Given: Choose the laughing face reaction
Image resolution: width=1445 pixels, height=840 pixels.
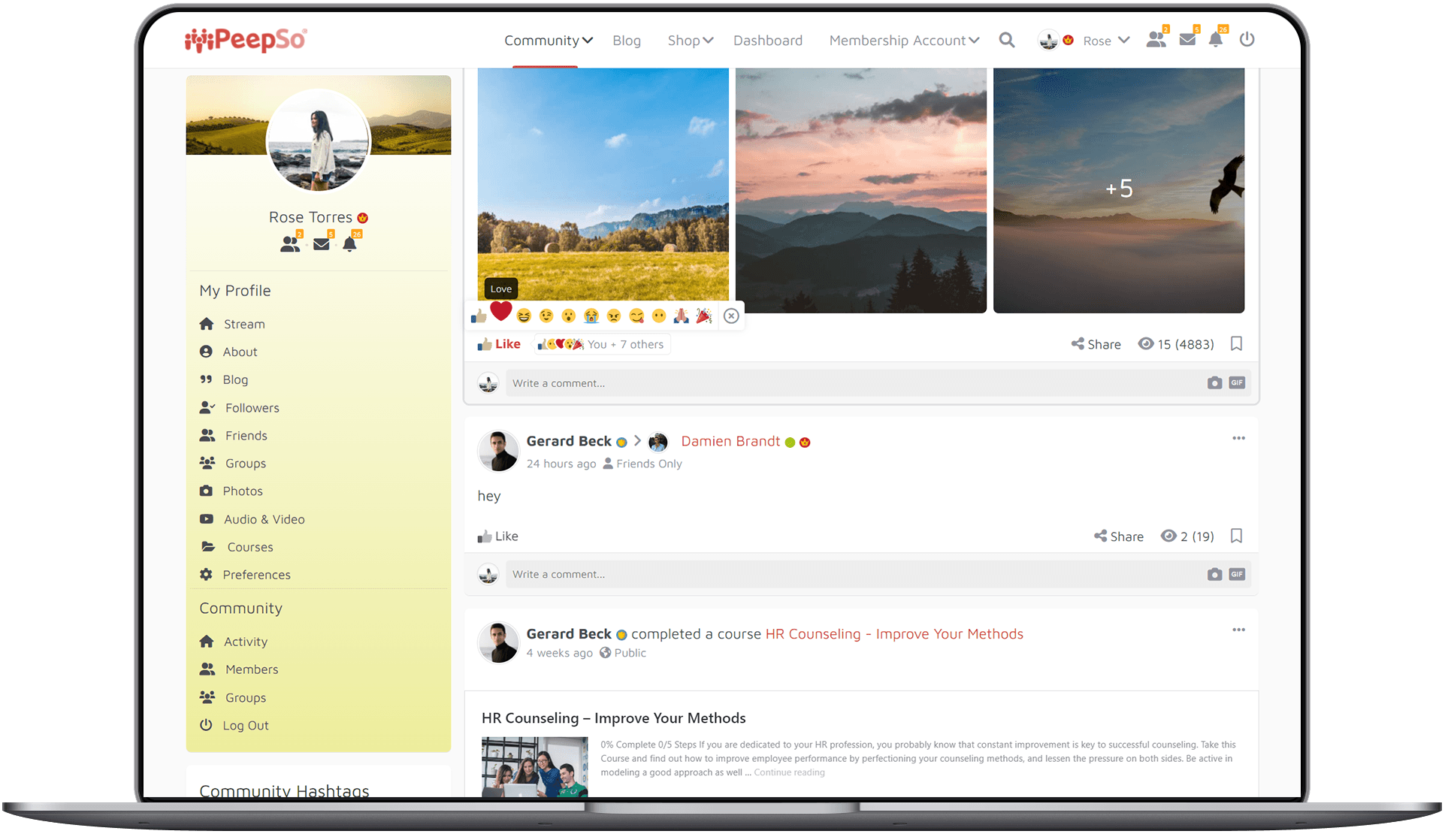Looking at the screenshot, I should tap(524, 316).
